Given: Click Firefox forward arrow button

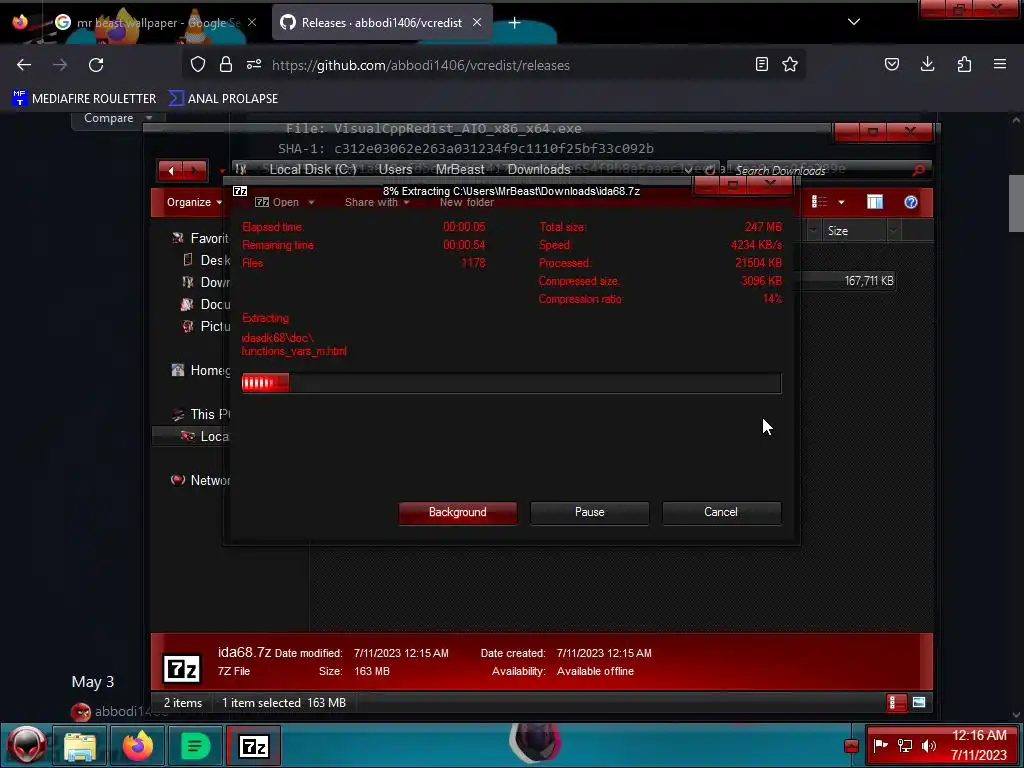Looking at the screenshot, I should pos(60,65).
